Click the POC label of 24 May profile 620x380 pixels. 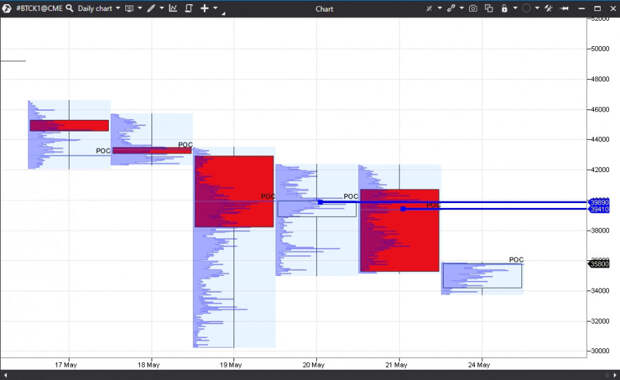(516, 260)
